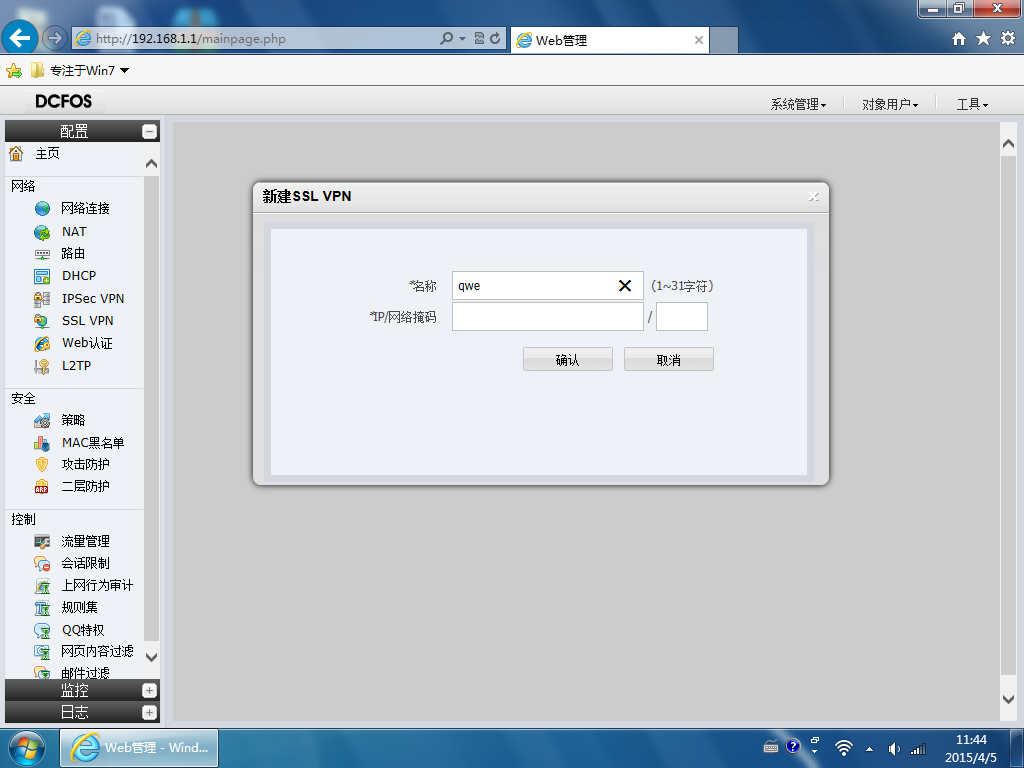Refresh the page with reload icon
1024x768 pixels.
point(495,39)
